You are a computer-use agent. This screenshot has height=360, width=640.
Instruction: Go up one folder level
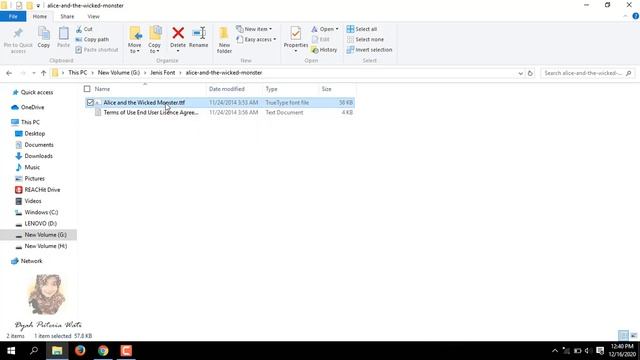click(43, 73)
